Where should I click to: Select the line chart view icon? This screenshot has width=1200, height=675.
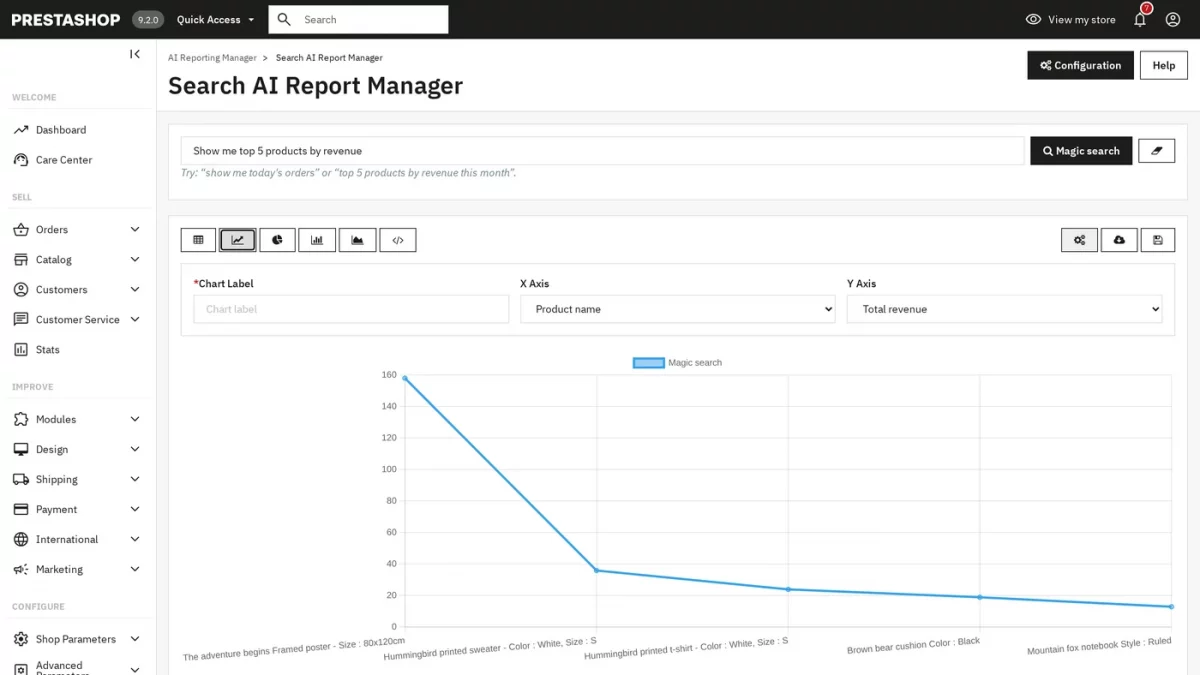238,240
